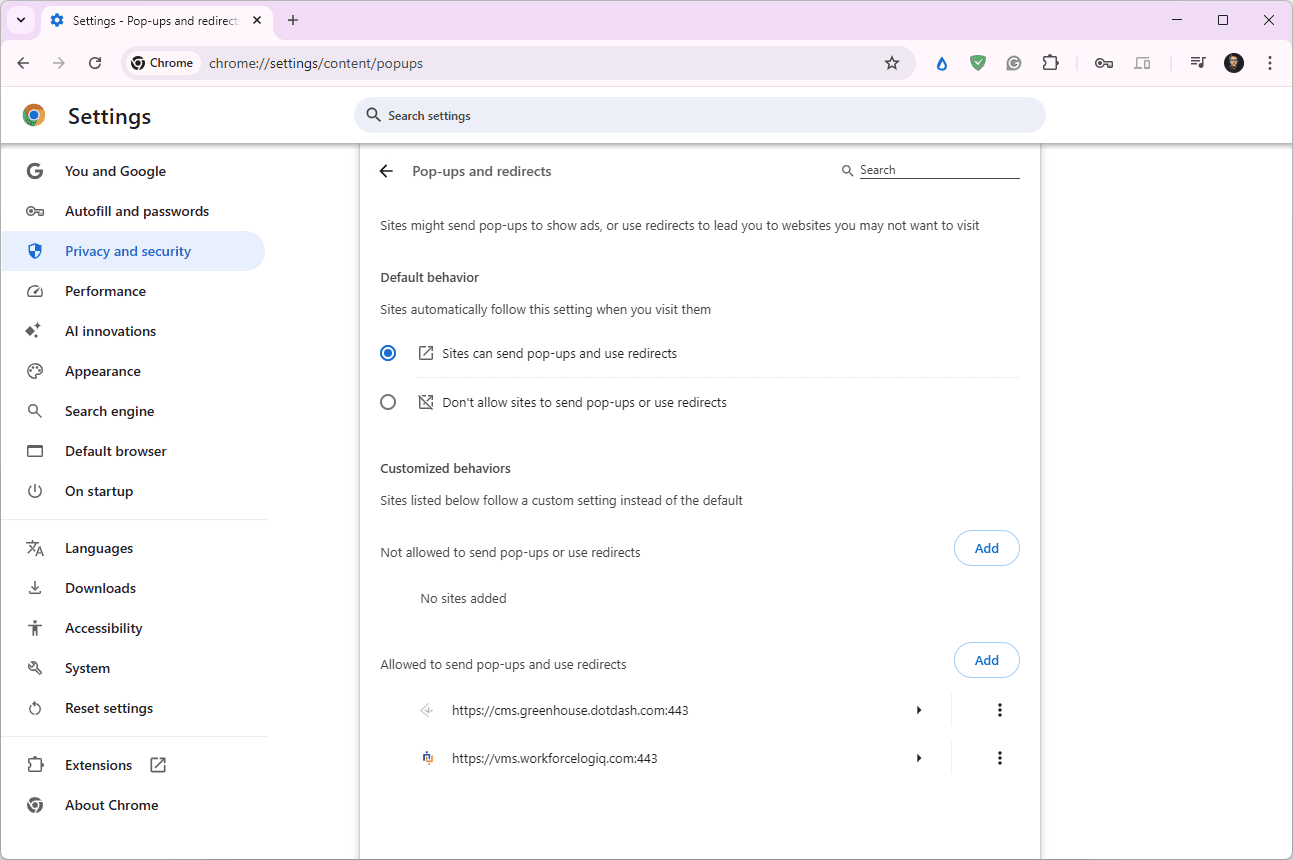This screenshot has width=1293, height=860.
Task: Add a site to the Allowed list
Action: pyautogui.click(x=986, y=660)
